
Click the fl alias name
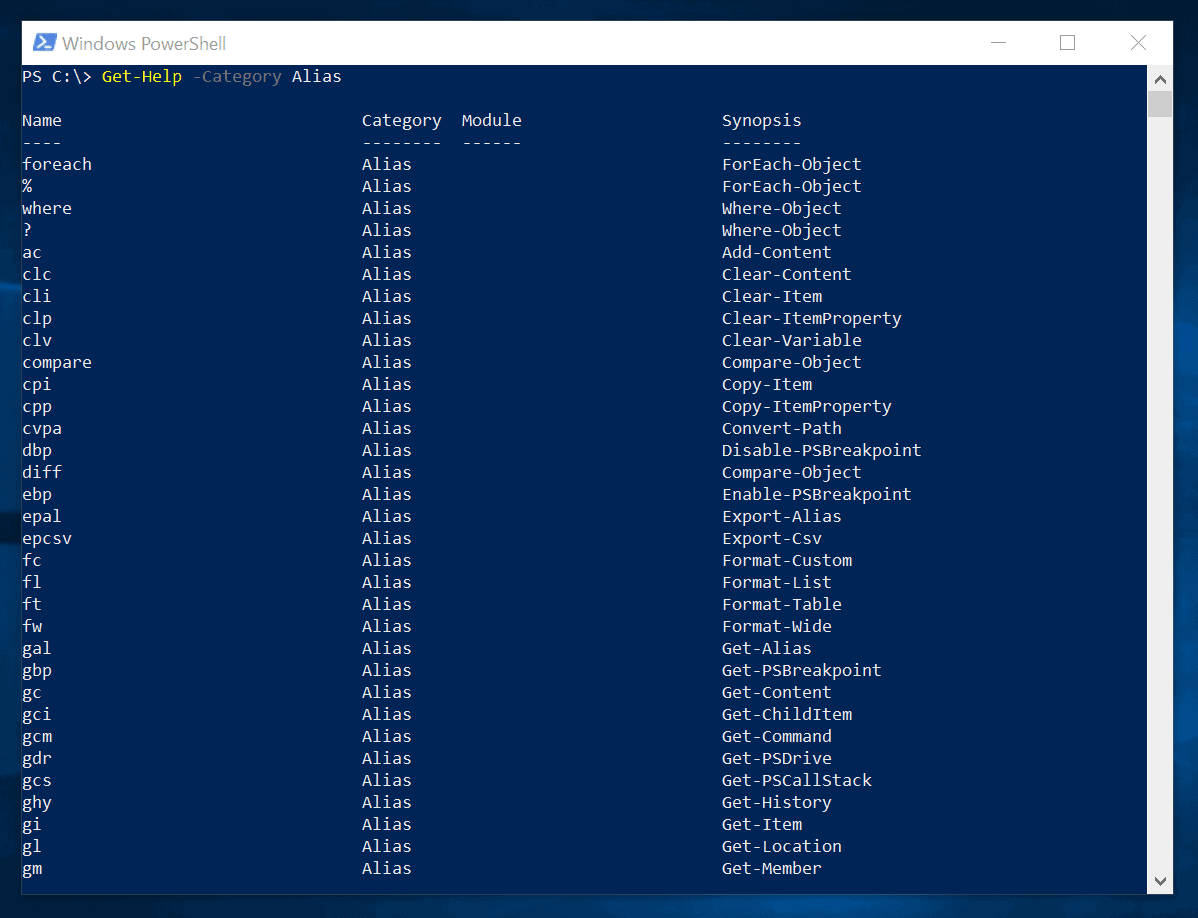click(x=32, y=582)
